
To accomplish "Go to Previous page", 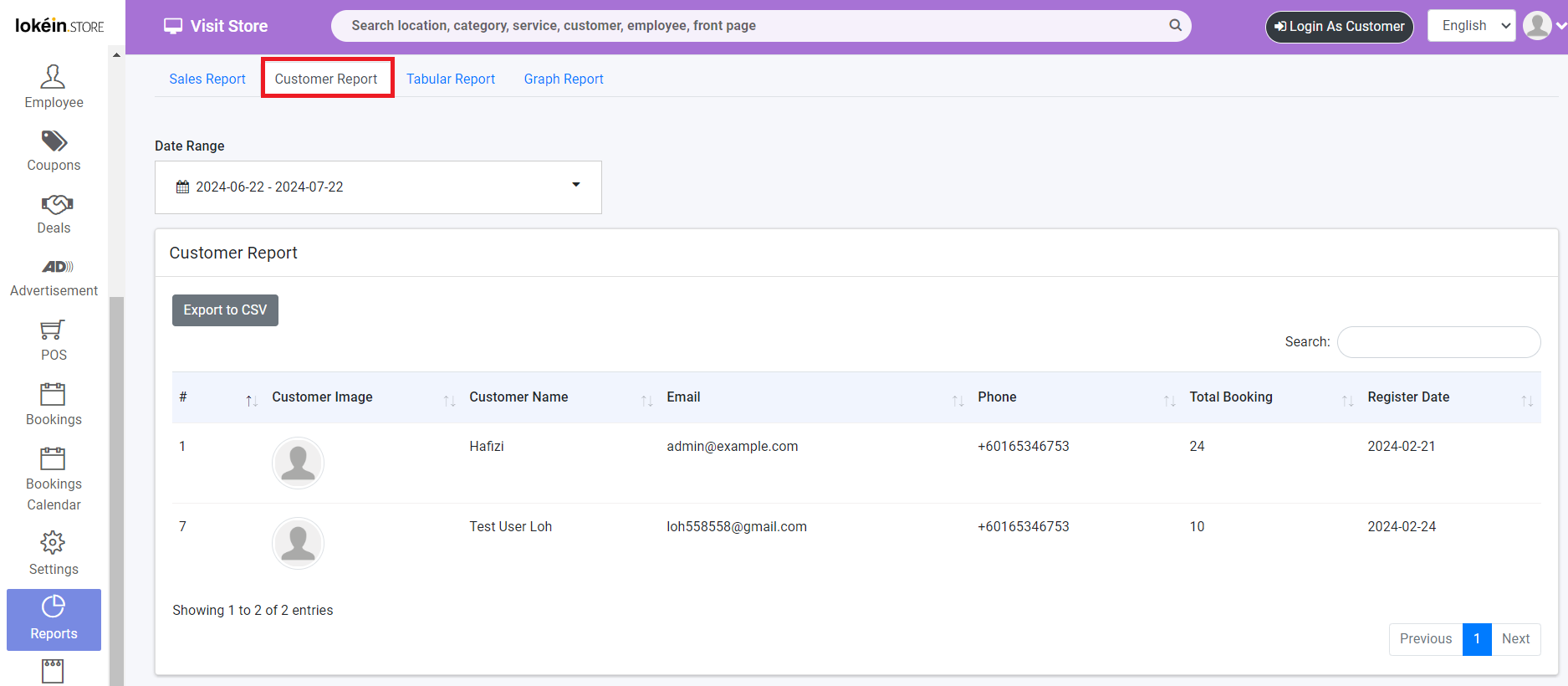I will 1426,639.
